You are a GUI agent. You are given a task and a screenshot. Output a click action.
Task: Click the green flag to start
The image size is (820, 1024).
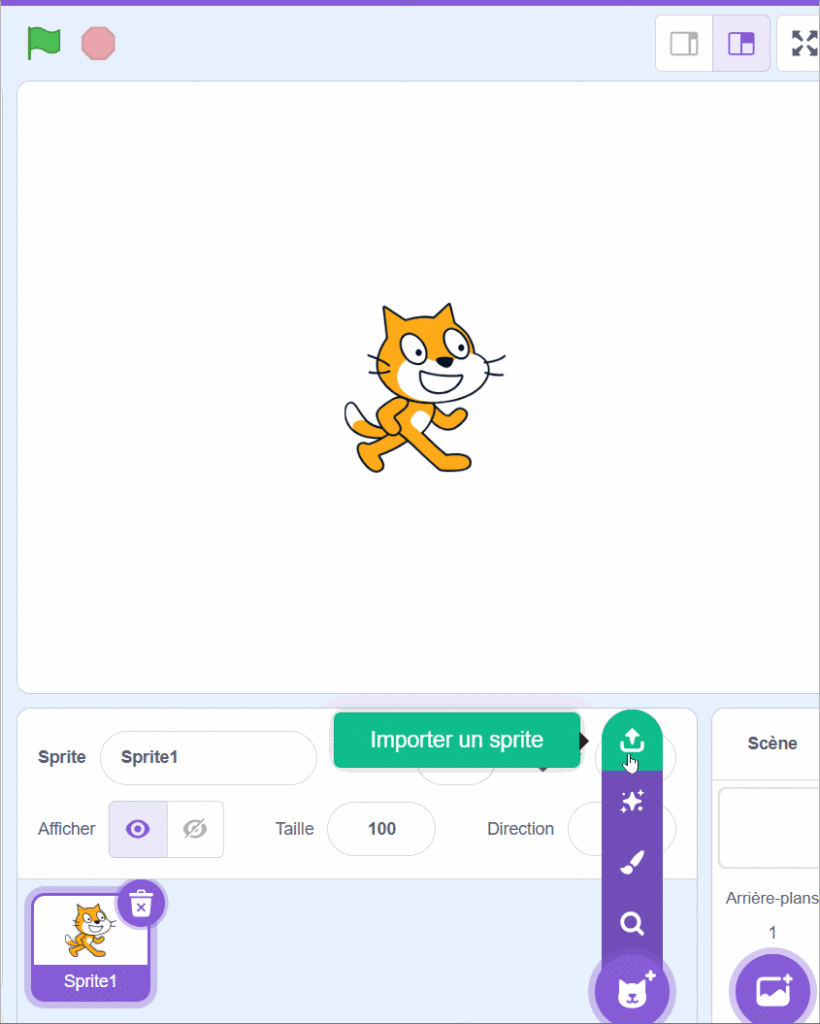[x=44, y=43]
